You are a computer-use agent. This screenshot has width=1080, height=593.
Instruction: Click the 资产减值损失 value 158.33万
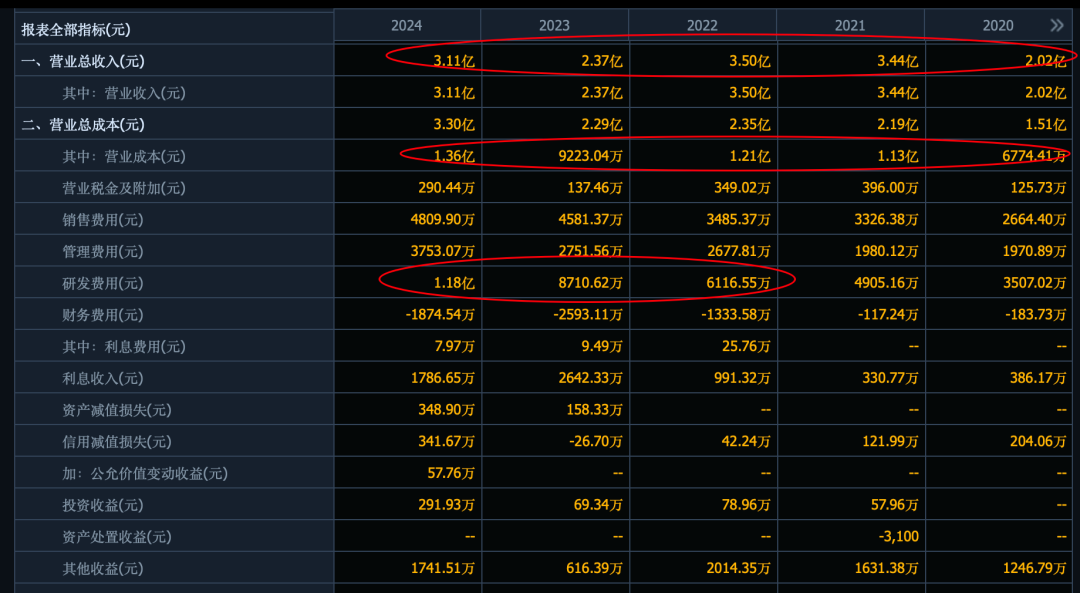[594, 410]
